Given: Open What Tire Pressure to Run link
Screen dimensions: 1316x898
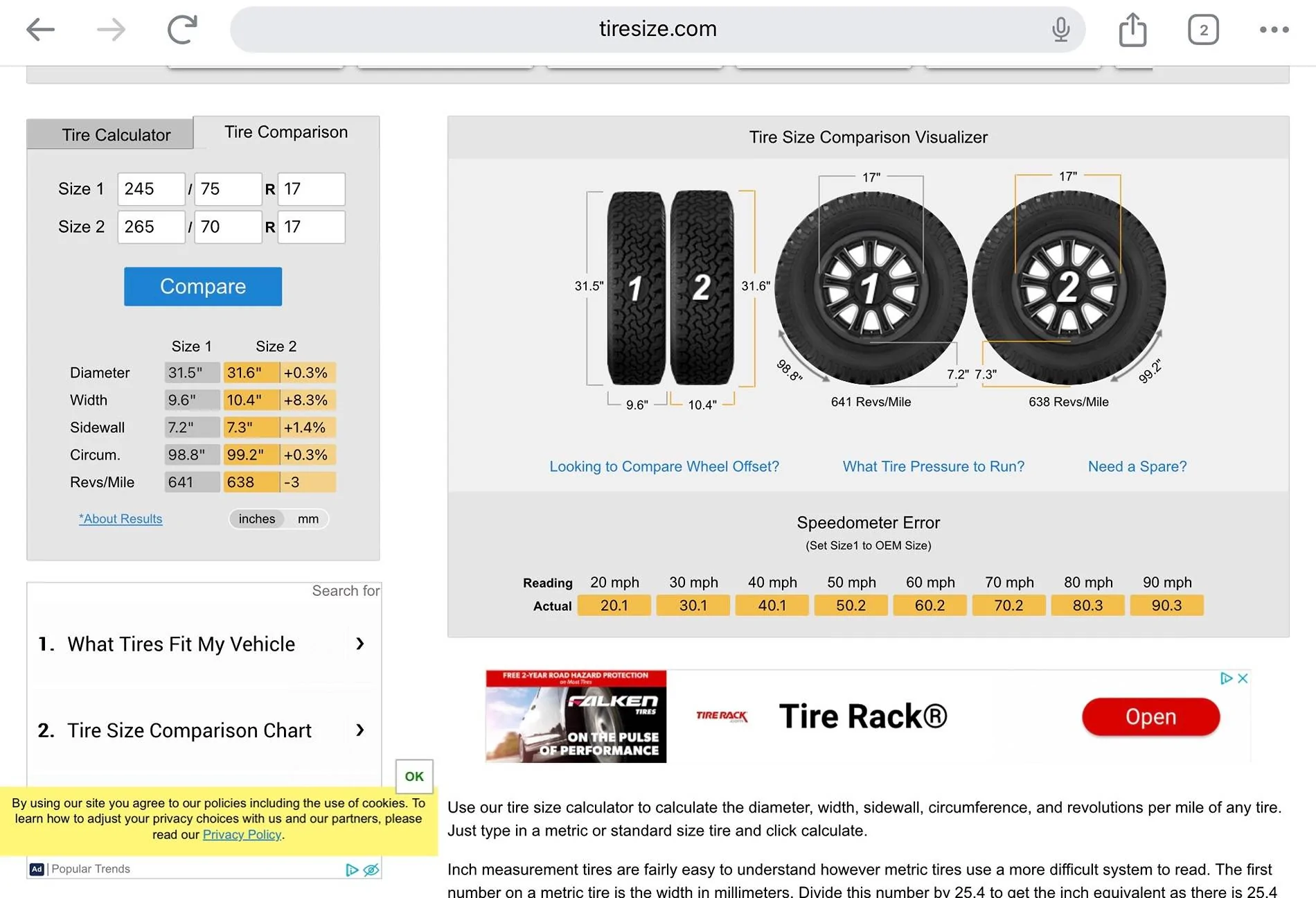Looking at the screenshot, I should (x=934, y=466).
